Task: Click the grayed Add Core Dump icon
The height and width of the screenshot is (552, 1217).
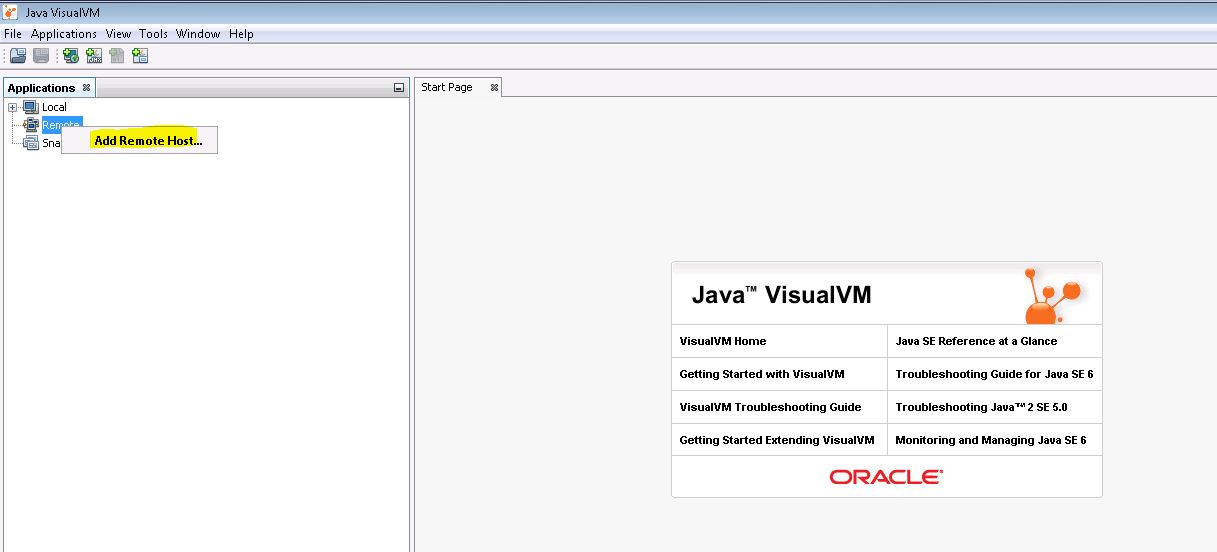Action: click(x=117, y=56)
